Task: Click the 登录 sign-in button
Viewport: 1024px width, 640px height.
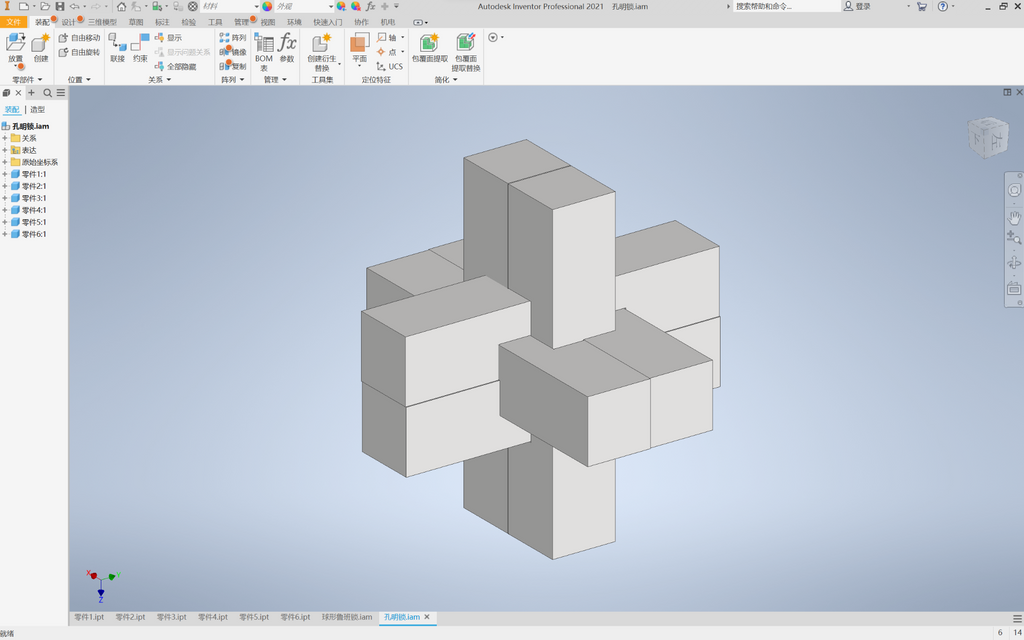Action: (857, 7)
